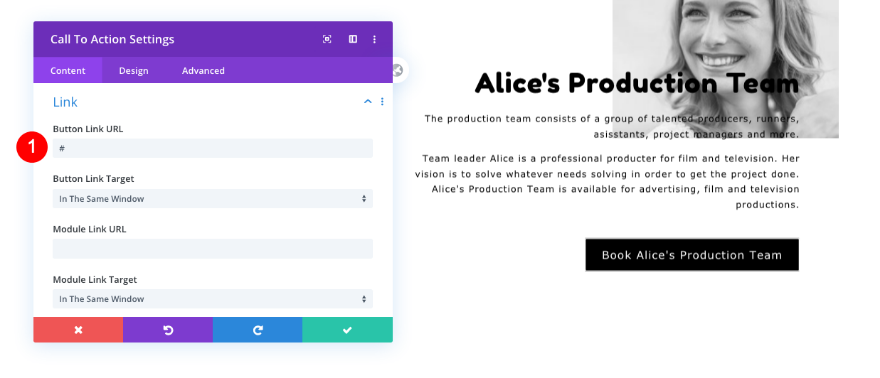
Task: Discard changes with the red X button
Action: pos(78,330)
